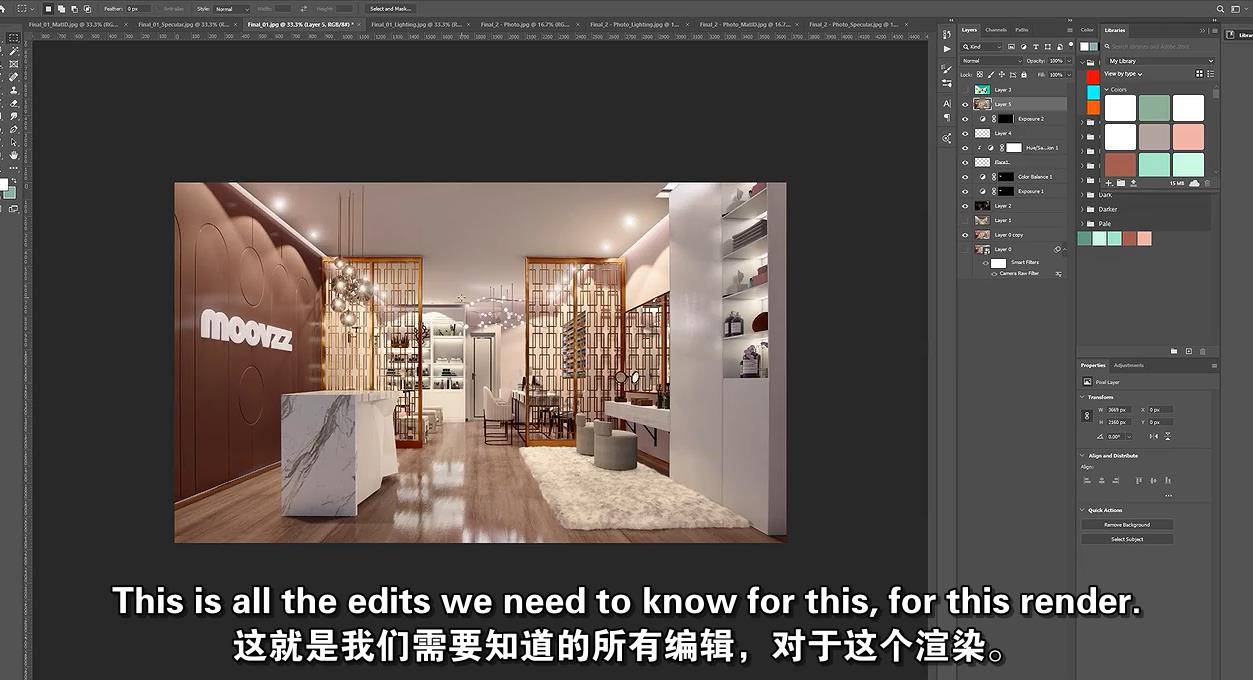Click the Add to selection icon

coord(61,9)
